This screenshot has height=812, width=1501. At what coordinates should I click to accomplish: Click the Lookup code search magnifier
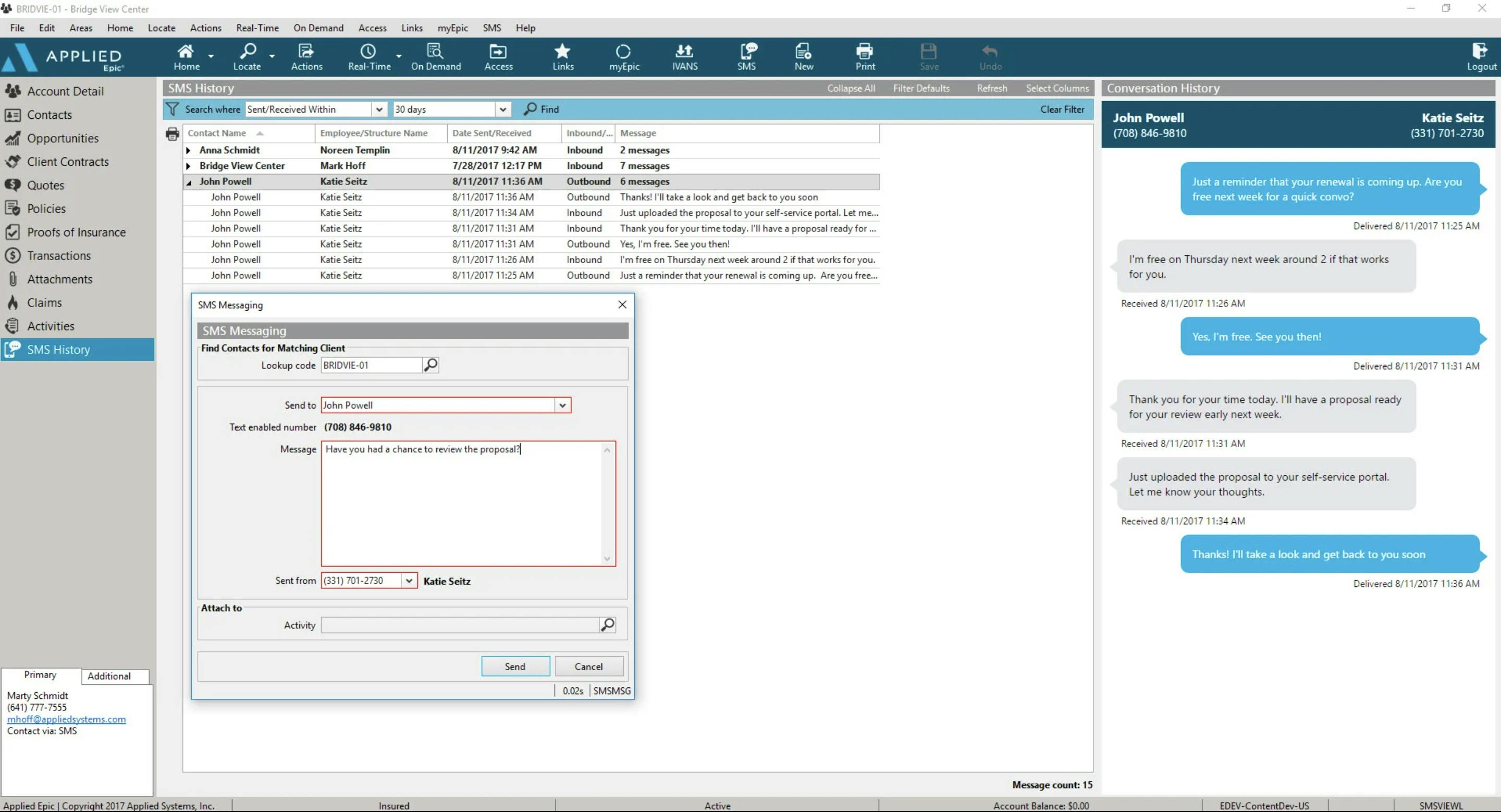(x=430, y=365)
